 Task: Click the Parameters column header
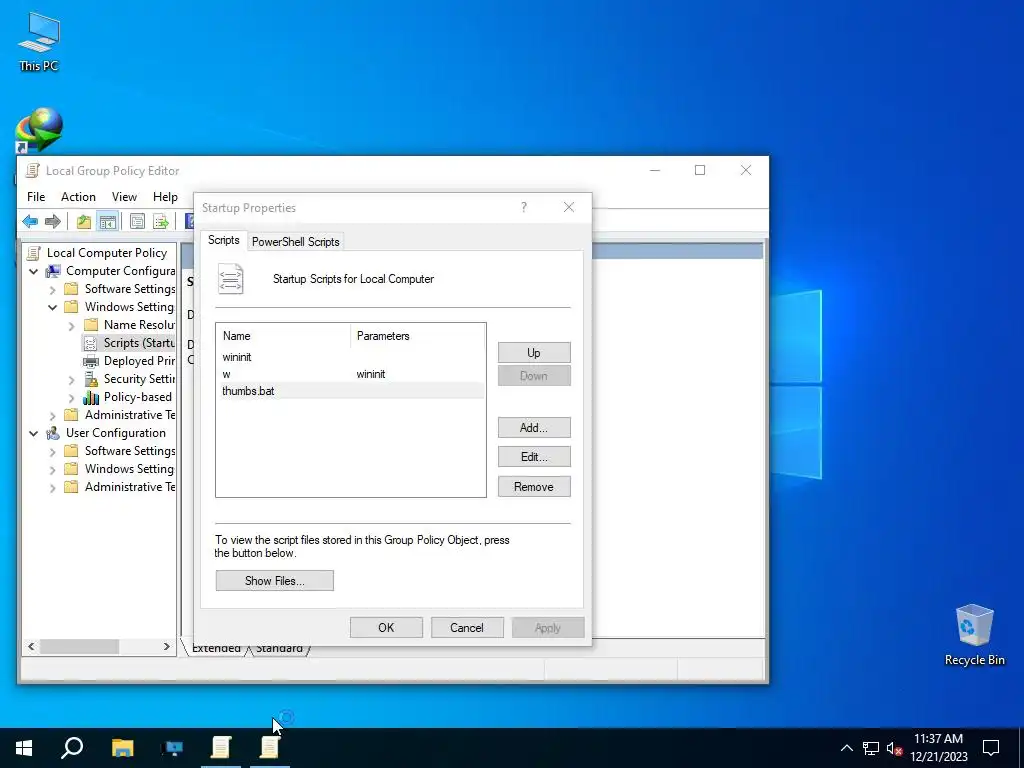coord(418,336)
